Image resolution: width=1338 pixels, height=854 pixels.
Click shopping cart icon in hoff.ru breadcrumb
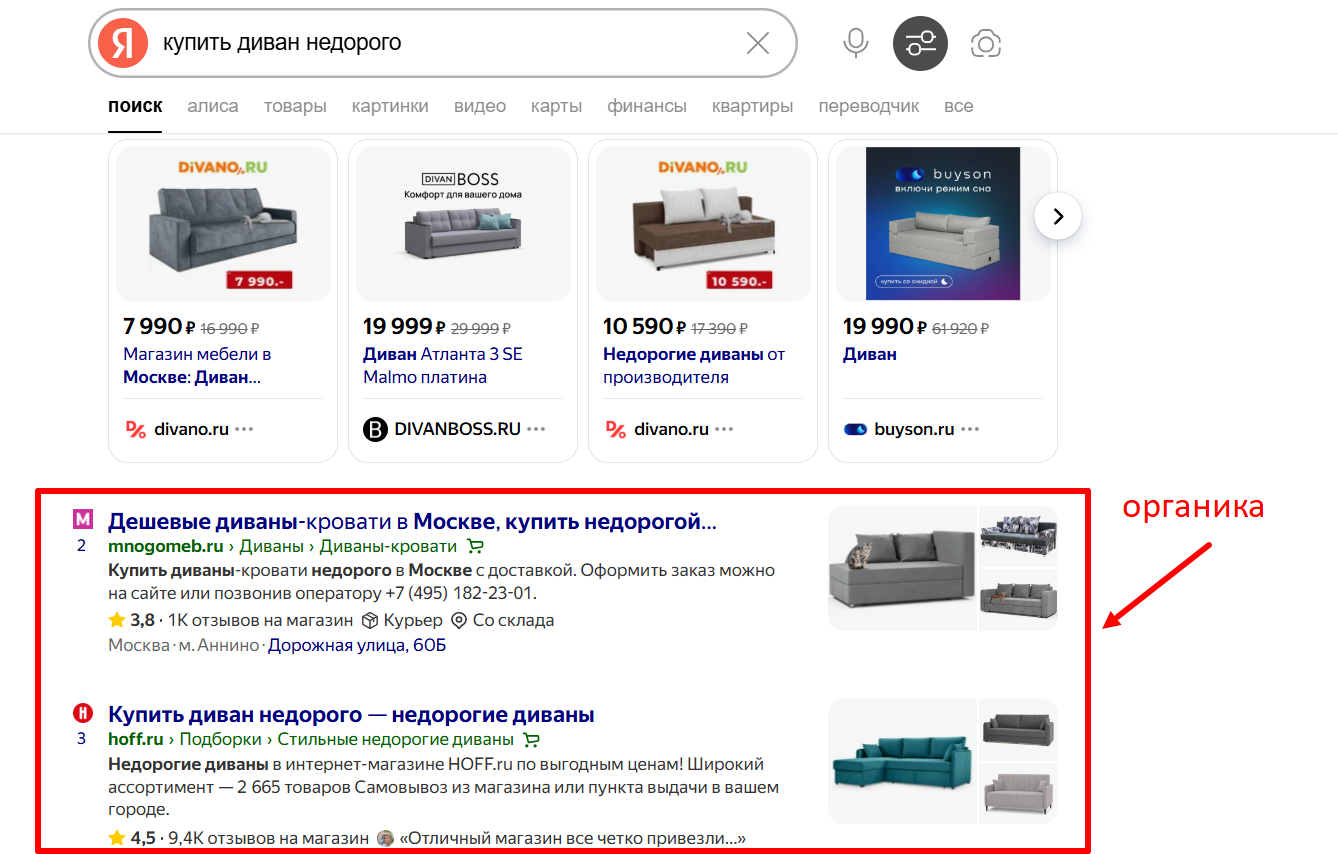(x=532, y=740)
